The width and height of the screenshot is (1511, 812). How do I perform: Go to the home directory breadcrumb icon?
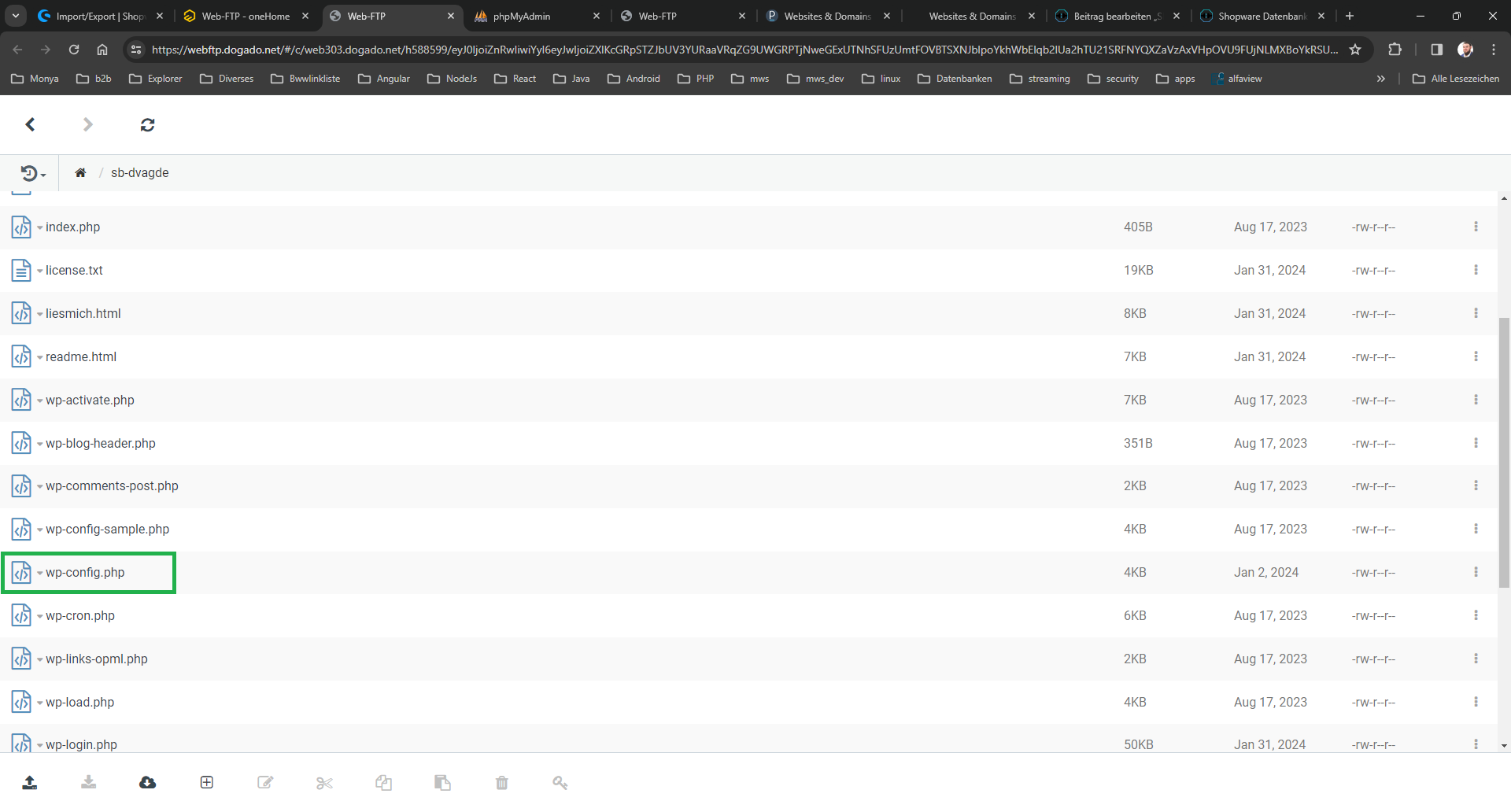(x=80, y=173)
